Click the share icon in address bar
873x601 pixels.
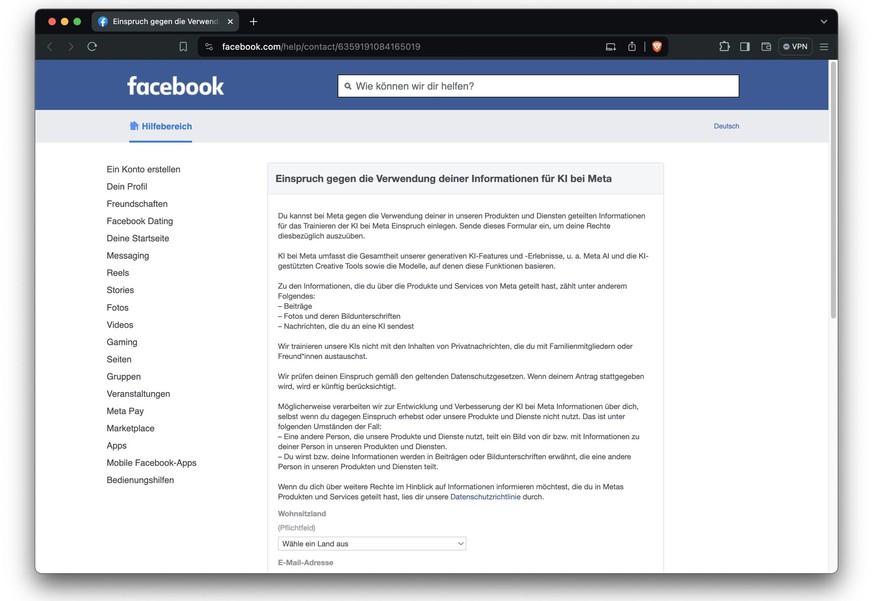632,47
